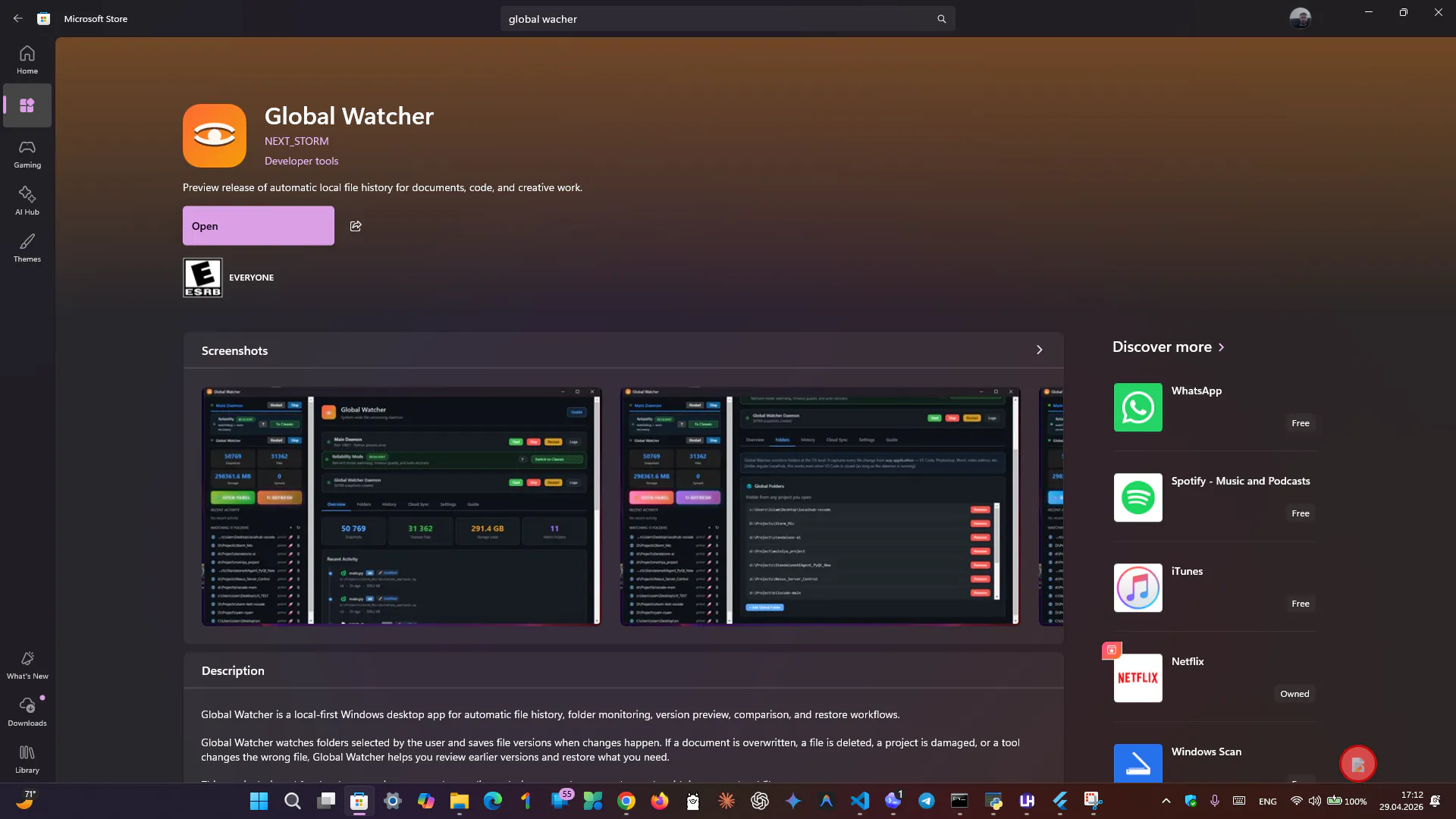The height and width of the screenshot is (819, 1456).
Task: Click the 'Owned' label on Netflix
Action: click(x=1294, y=694)
